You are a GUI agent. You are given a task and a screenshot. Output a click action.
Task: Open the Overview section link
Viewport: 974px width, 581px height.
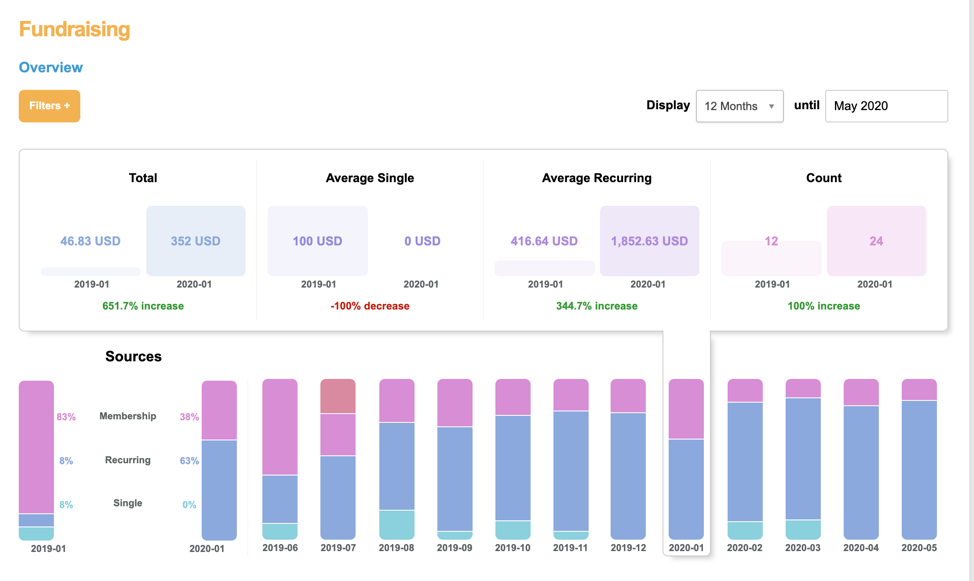[x=51, y=67]
